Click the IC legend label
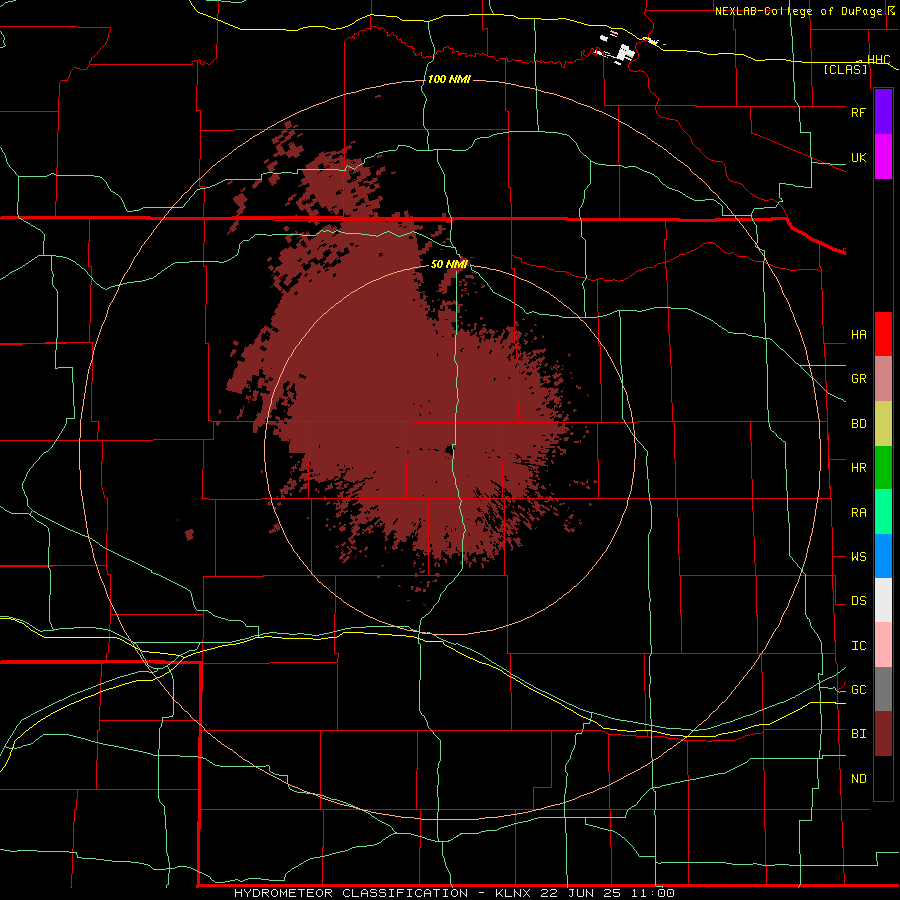 point(858,646)
